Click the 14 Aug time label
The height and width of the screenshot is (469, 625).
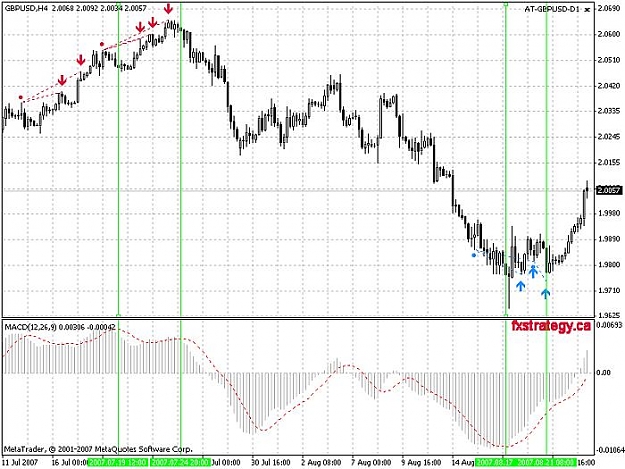pyautogui.click(x=463, y=463)
